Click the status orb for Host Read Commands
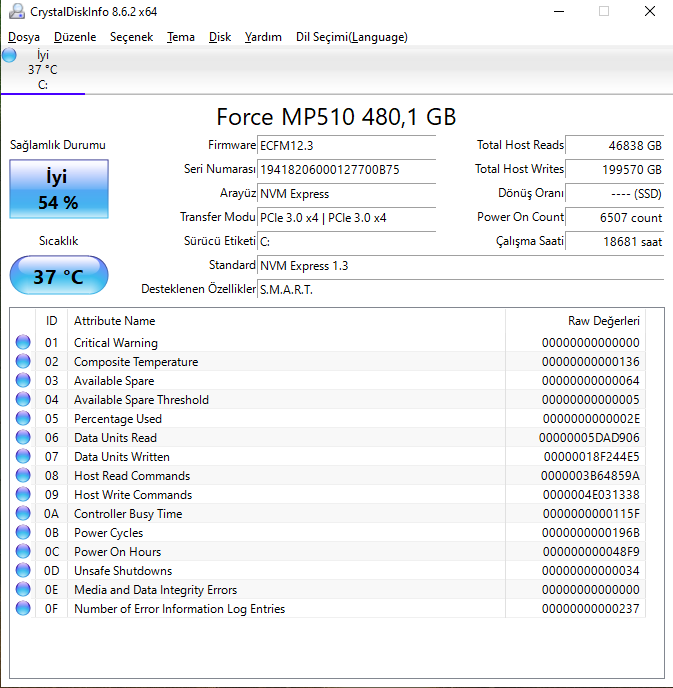Viewport: 673px width, 688px height. tap(23, 475)
